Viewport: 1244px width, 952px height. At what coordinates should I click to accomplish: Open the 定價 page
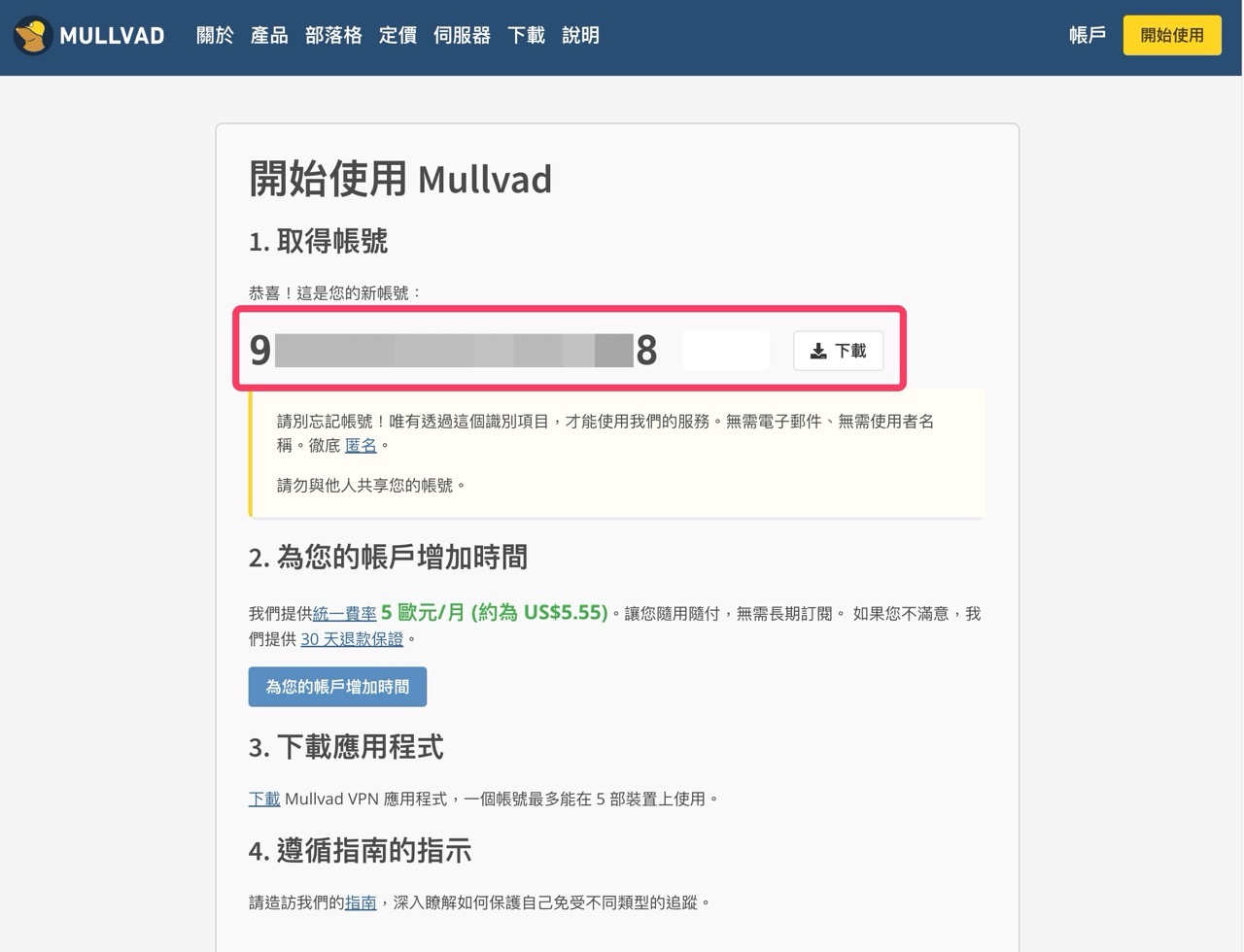tap(397, 36)
